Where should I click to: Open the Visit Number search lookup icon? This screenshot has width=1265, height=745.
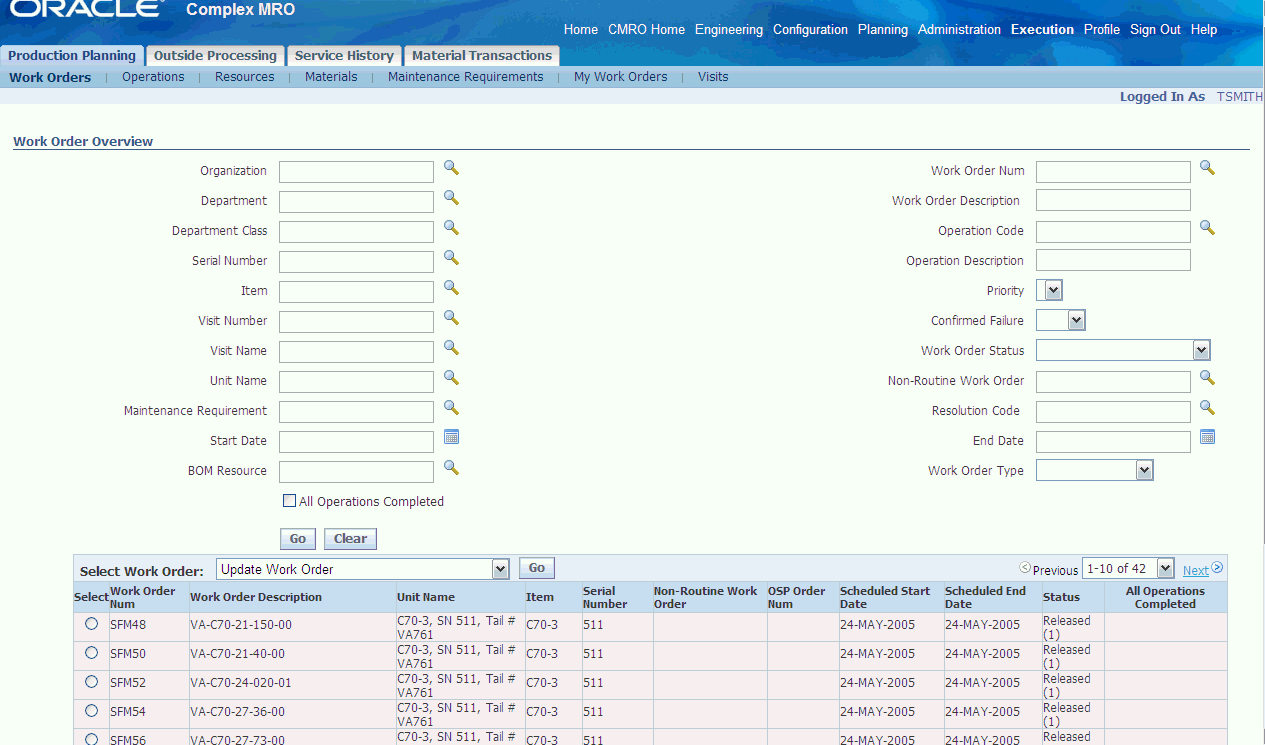451,318
